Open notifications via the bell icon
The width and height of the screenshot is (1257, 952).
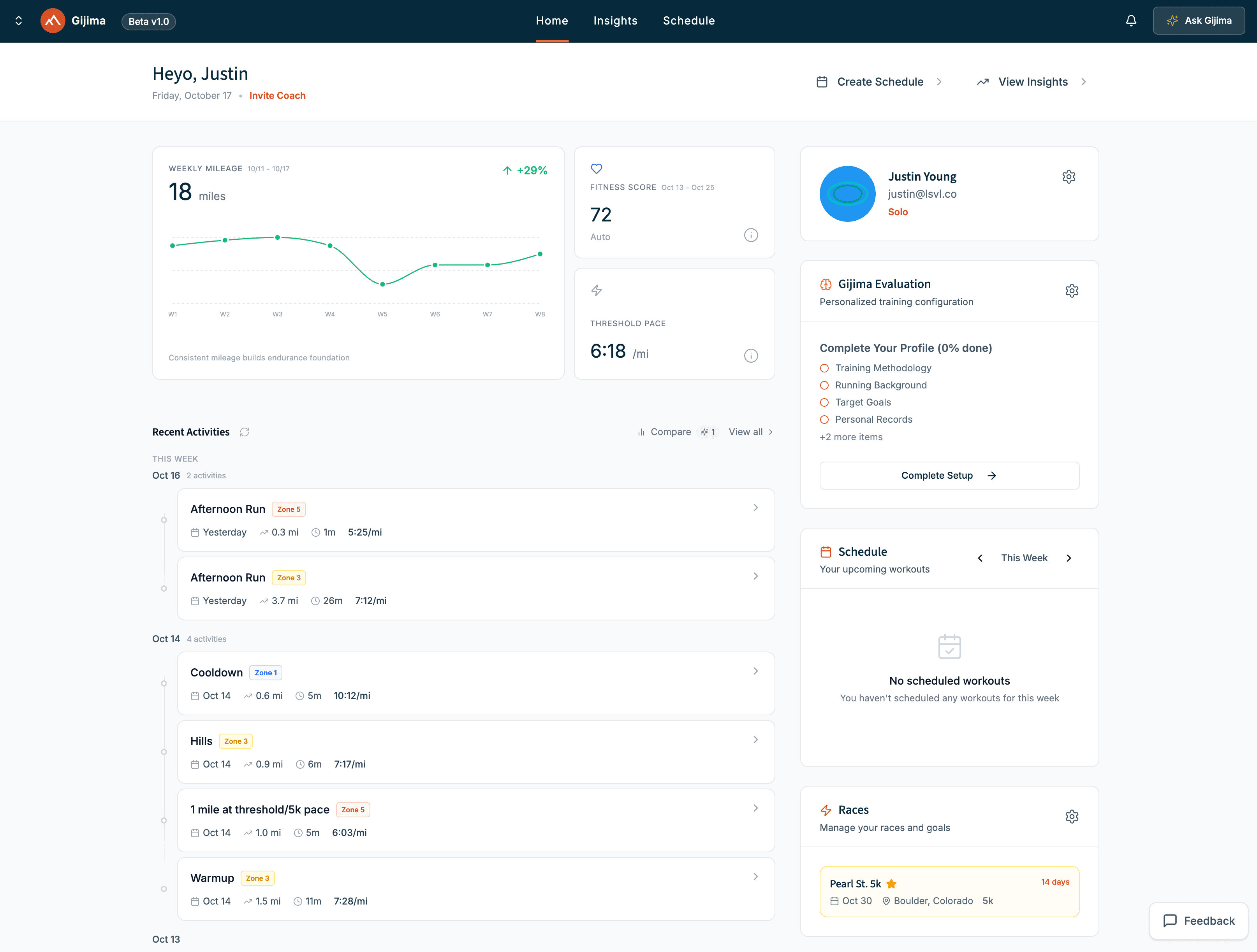[1131, 21]
